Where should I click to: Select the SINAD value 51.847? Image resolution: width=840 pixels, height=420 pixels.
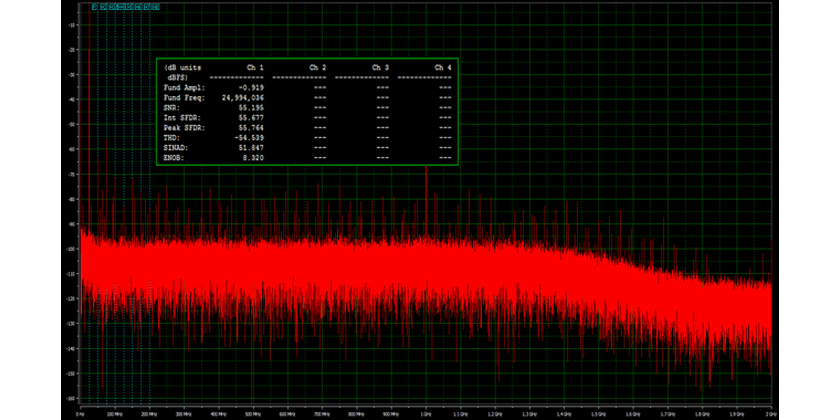251,148
